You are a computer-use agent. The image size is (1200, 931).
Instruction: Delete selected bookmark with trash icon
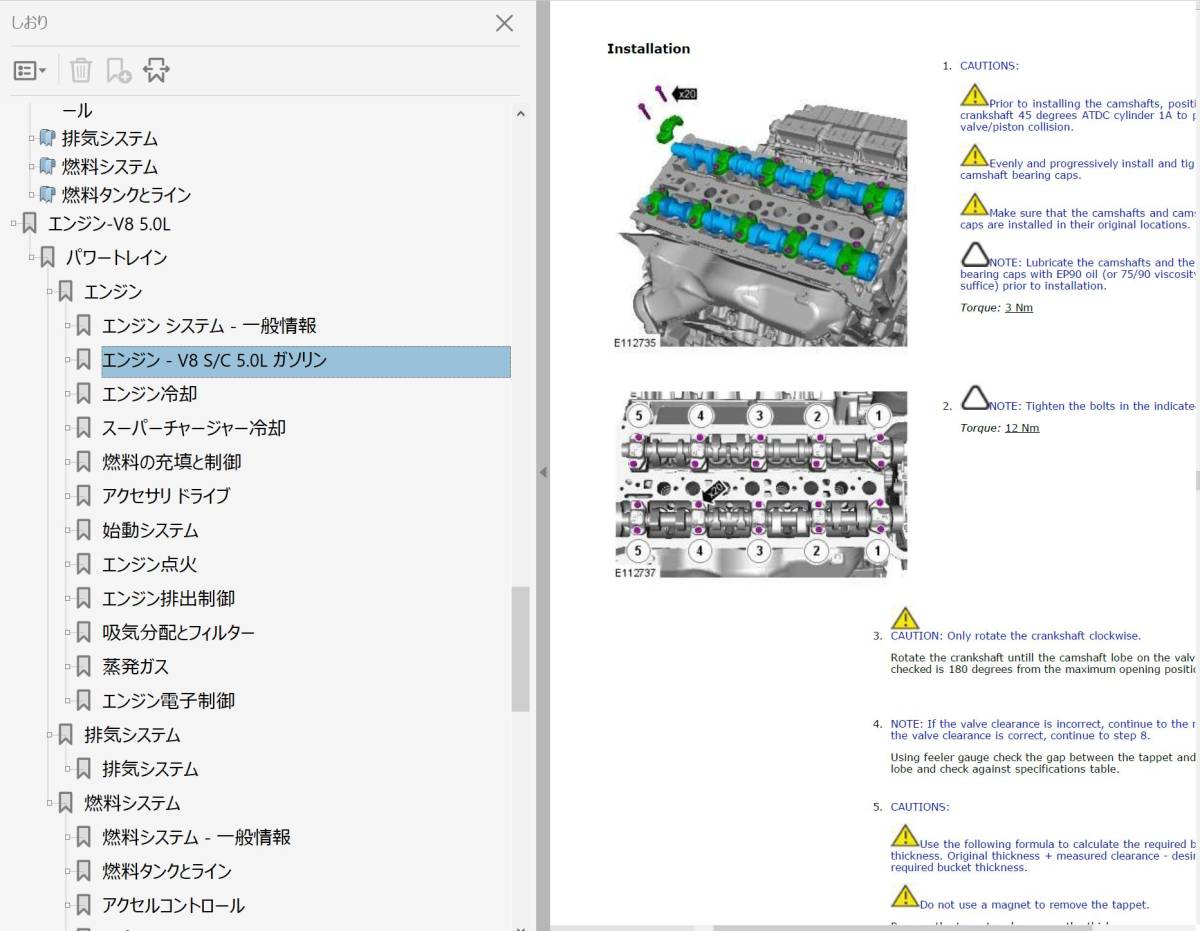[x=81, y=70]
